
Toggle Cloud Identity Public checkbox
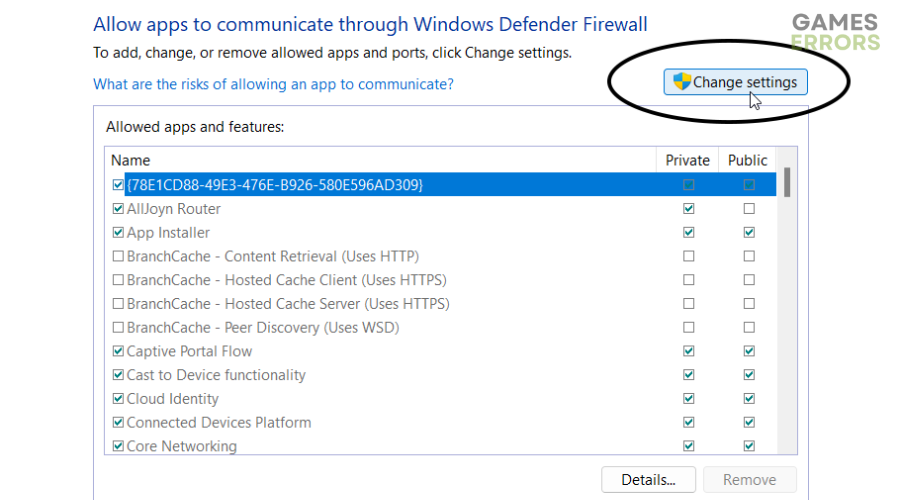[749, 399]
